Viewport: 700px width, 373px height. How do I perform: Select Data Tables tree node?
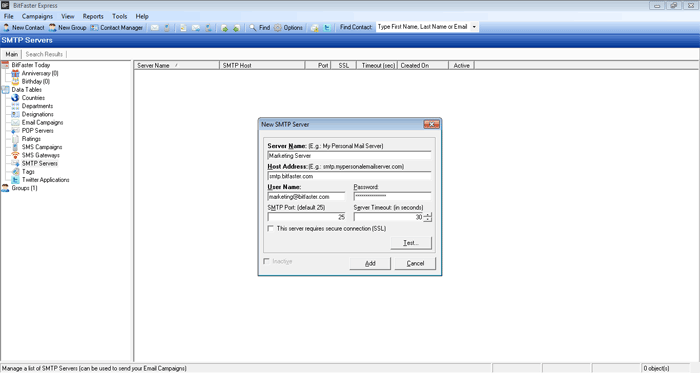26,90
